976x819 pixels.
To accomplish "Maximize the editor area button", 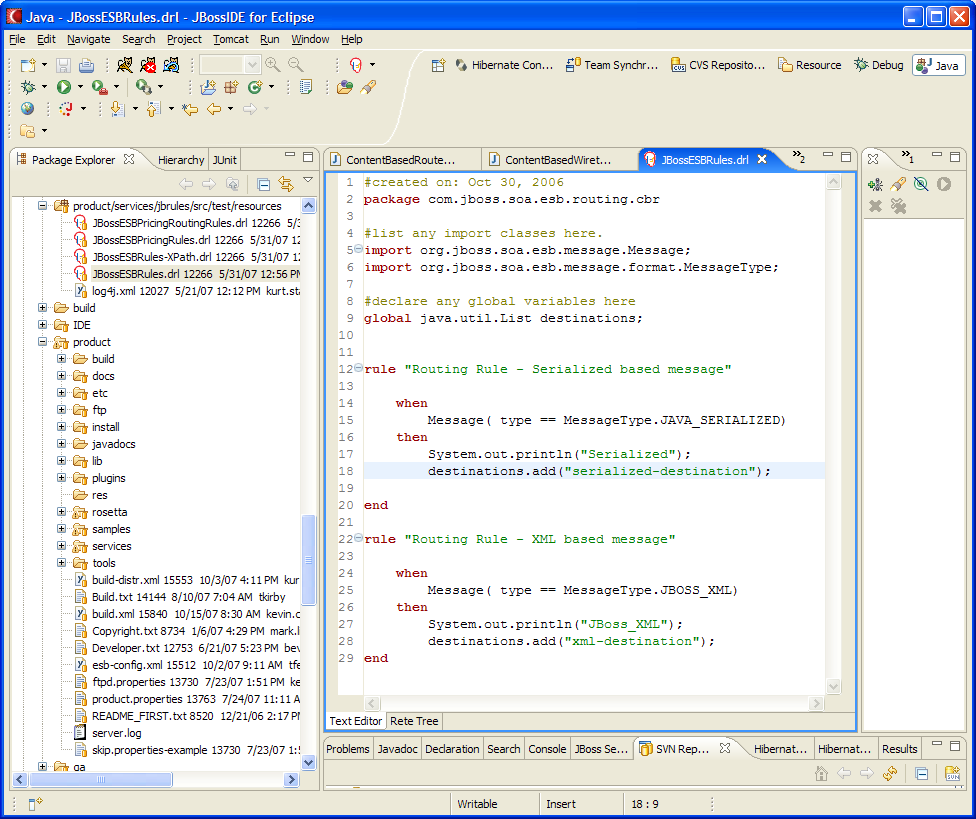I will 845,157.
